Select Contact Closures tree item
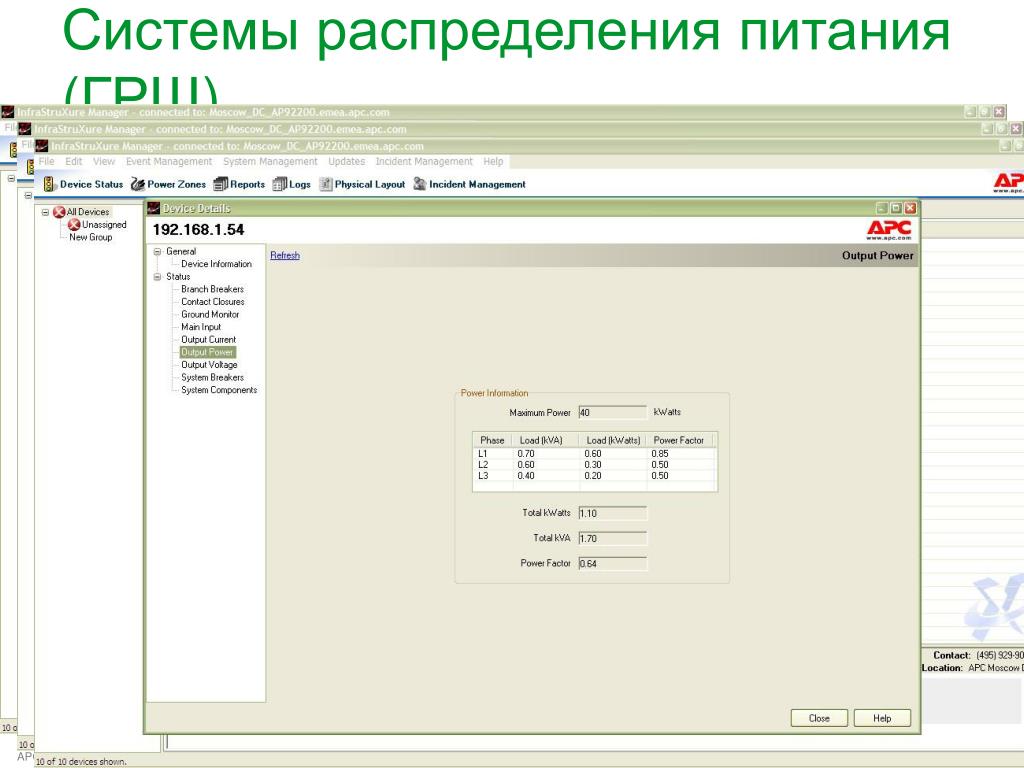The height and width of the screenshot is (768, 1024). coord(212,302)
